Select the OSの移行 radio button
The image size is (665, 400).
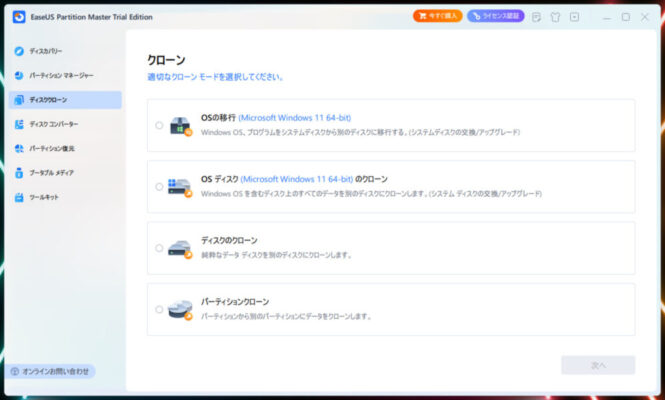[x=159, y=125]
